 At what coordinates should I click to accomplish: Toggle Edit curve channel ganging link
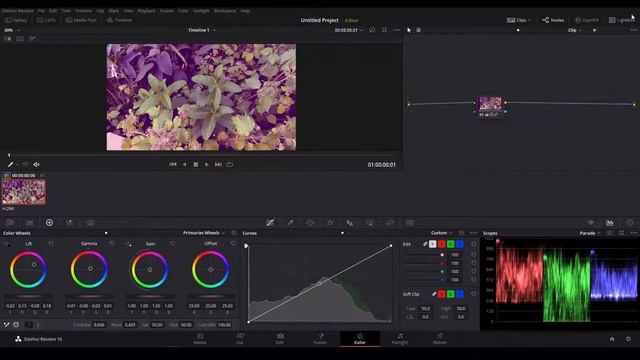coord(425,244)
